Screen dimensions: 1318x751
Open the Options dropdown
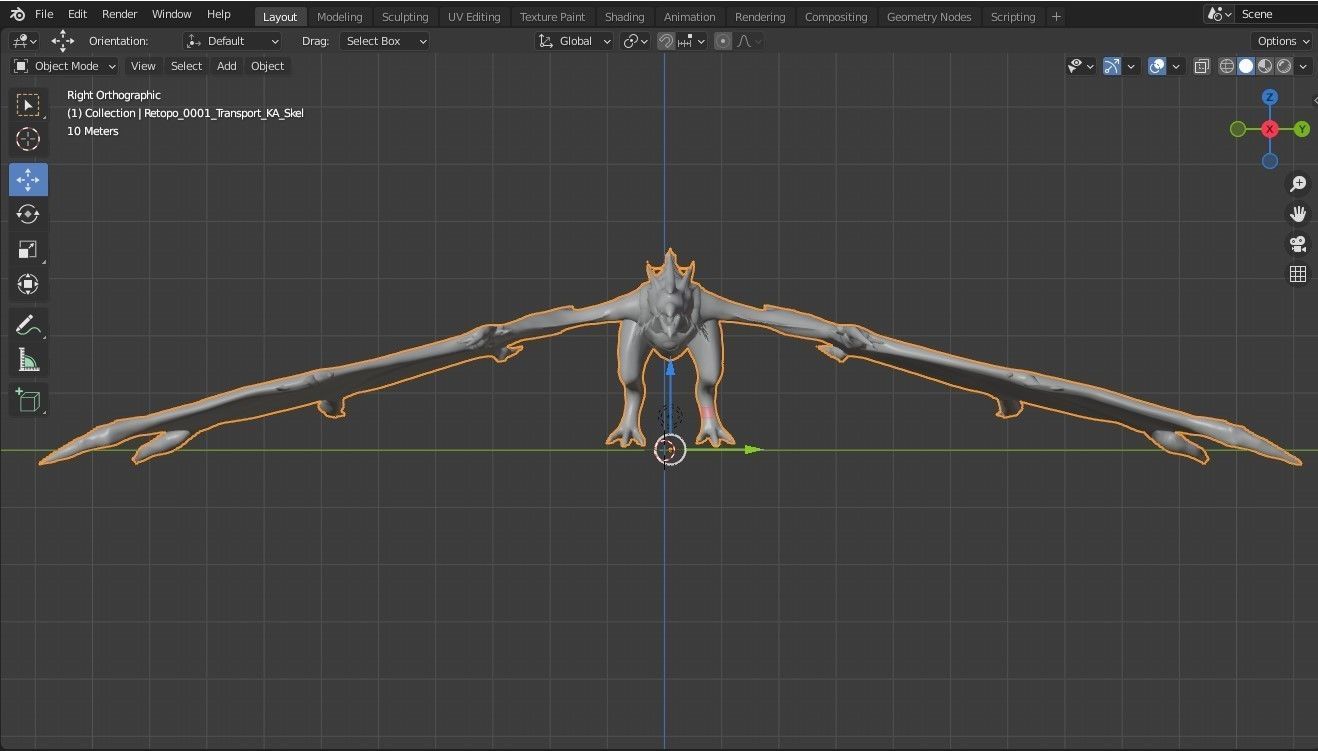(x=1282, y=41)
